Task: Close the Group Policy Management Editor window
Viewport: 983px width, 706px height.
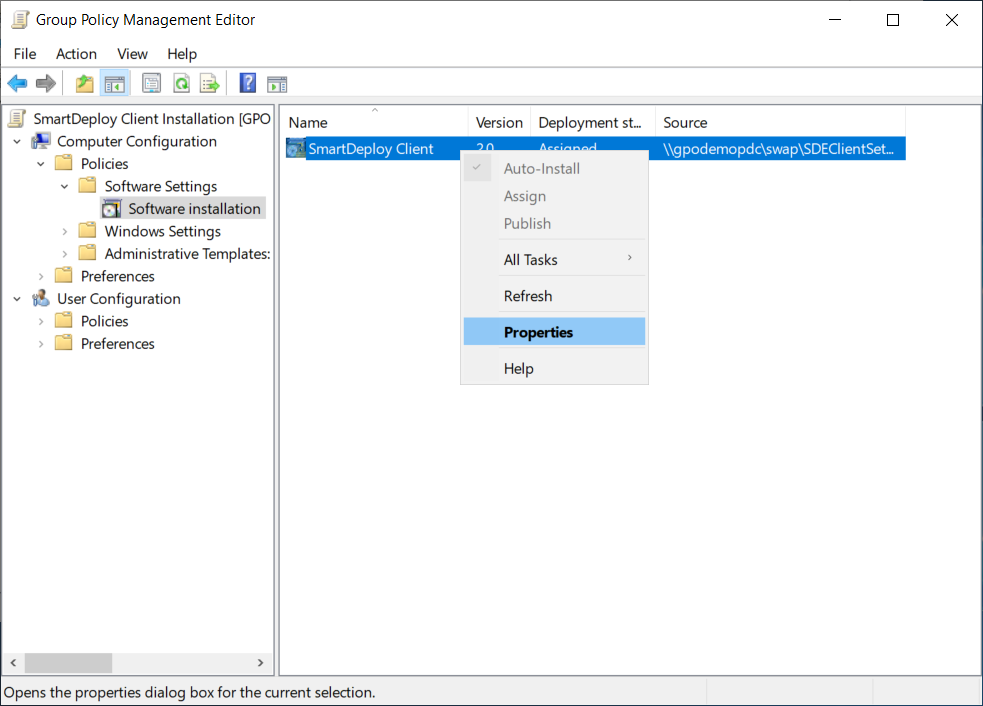Action: tap(952, 20)
